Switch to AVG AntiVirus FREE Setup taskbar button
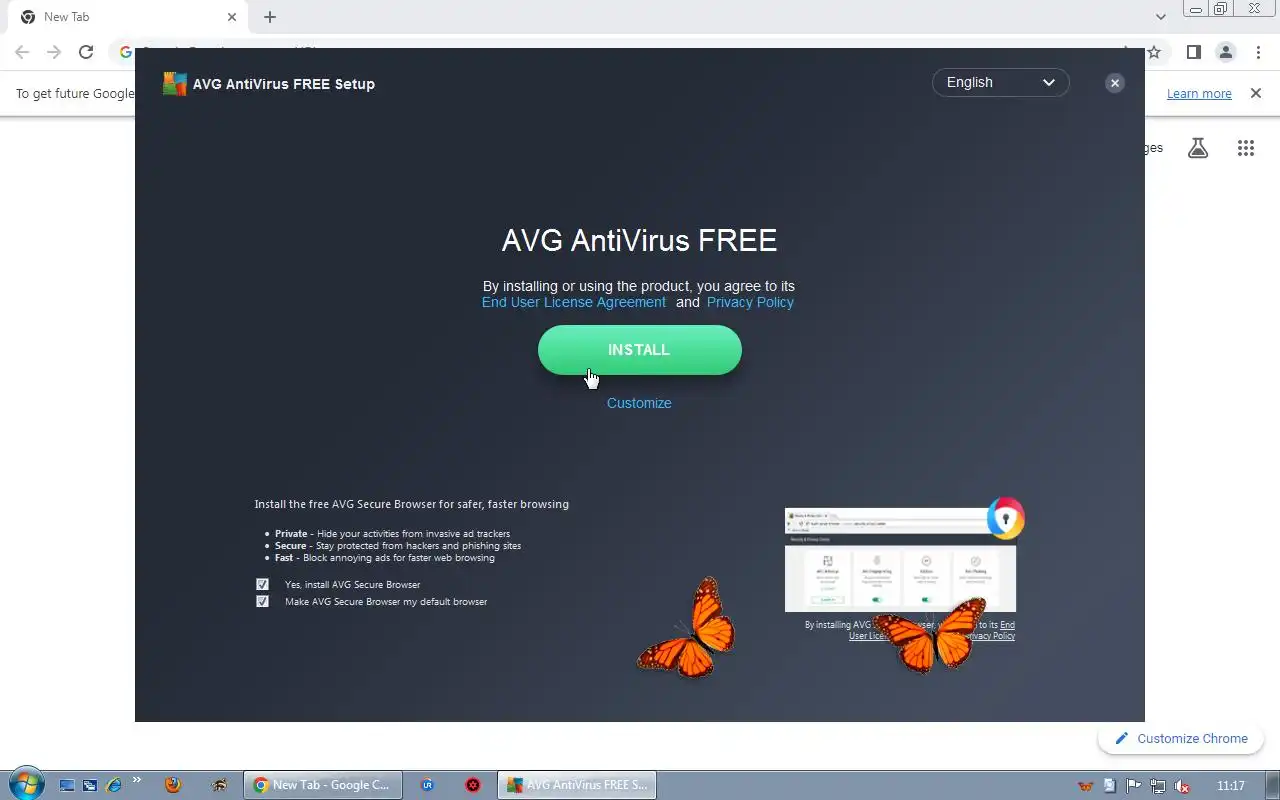This screenshot has width=1280, height=800. pos(577,785)
